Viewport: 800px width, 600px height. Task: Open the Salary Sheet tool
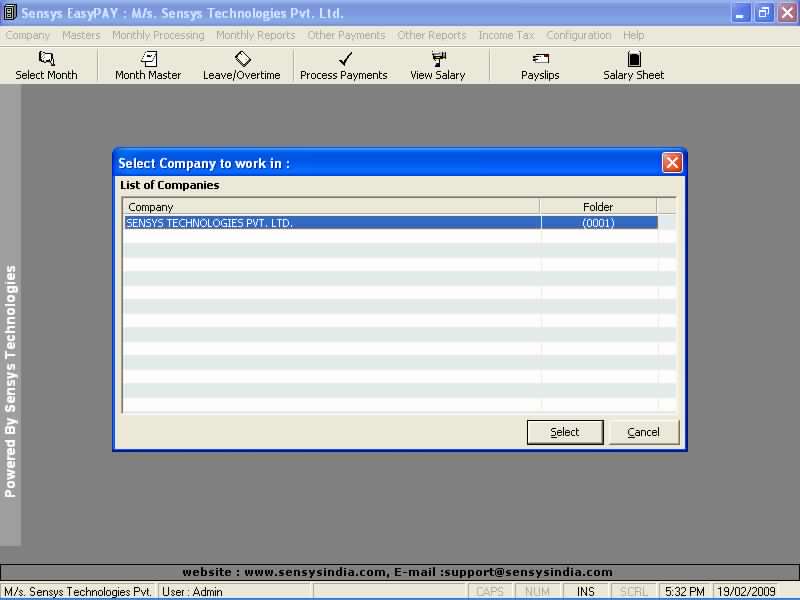point(634,65)
